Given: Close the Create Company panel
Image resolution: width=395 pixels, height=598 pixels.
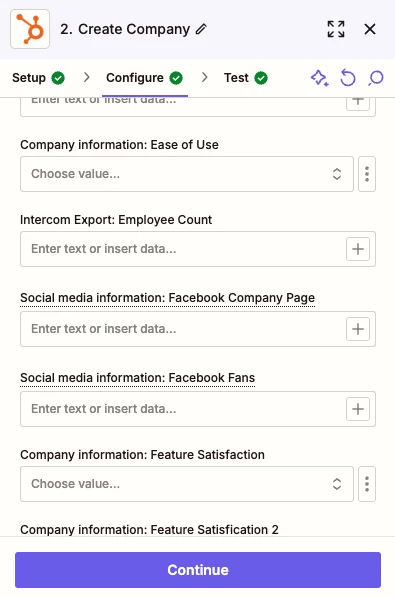Looking at the screenshot, I should 370,29.
